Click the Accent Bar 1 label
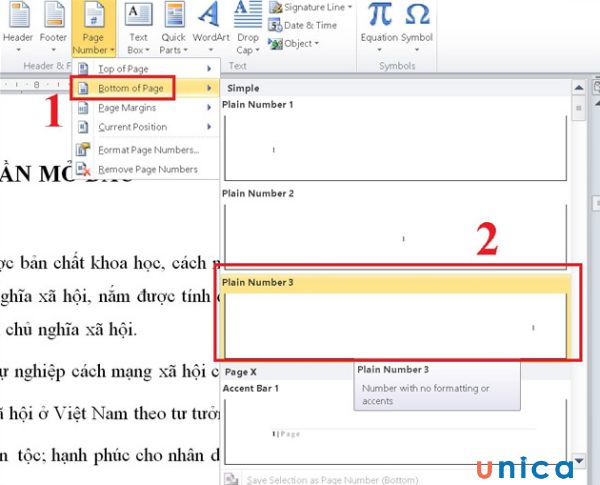Screen dimensions: 600x485 point(251,389)
